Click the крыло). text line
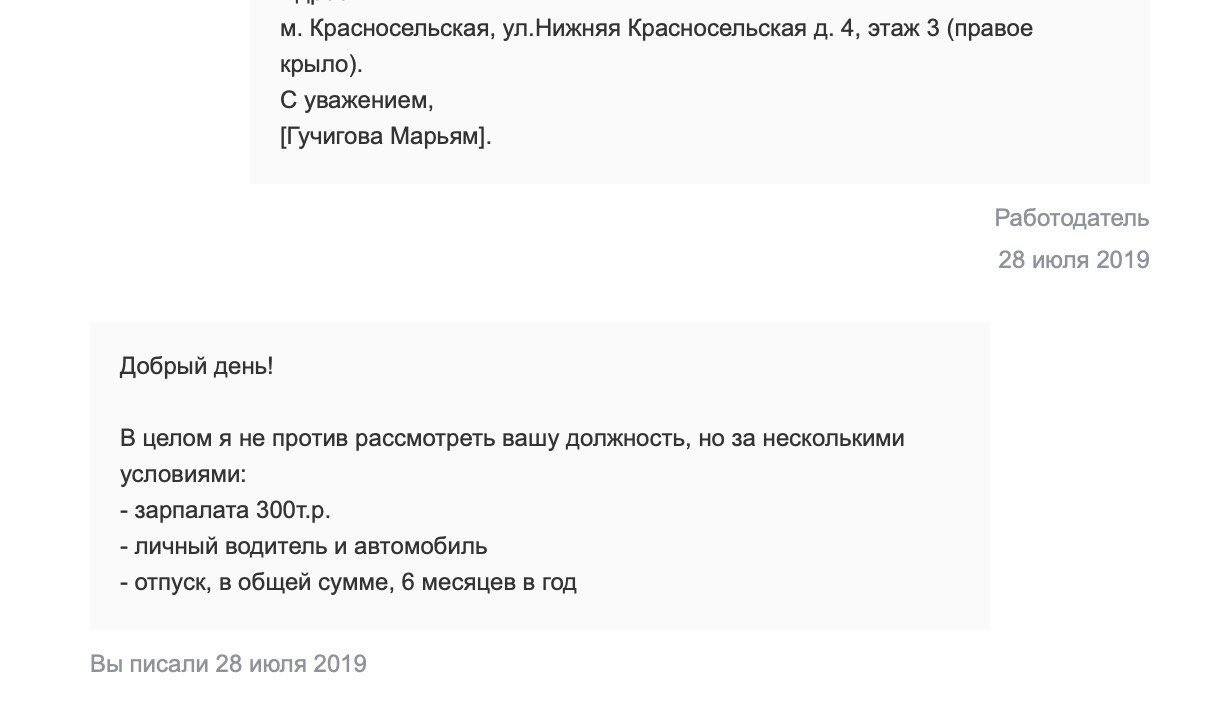 tap(322, 65)
